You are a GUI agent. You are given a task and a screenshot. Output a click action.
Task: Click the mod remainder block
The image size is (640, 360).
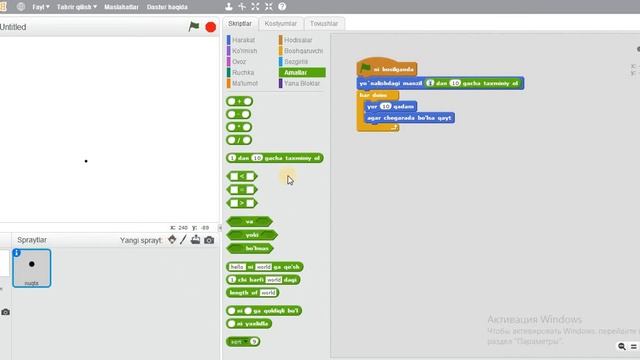click(264, 311)
